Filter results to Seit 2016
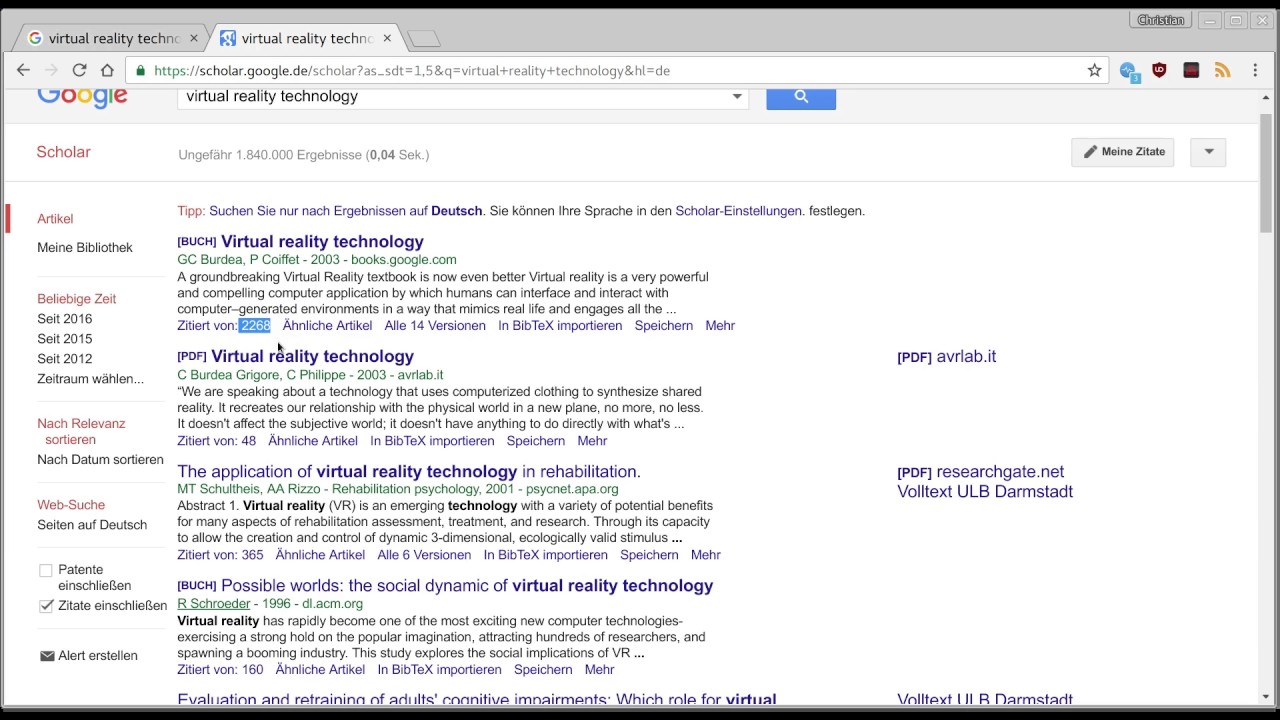The image size is (1280, 720). [x=64, y=319]
